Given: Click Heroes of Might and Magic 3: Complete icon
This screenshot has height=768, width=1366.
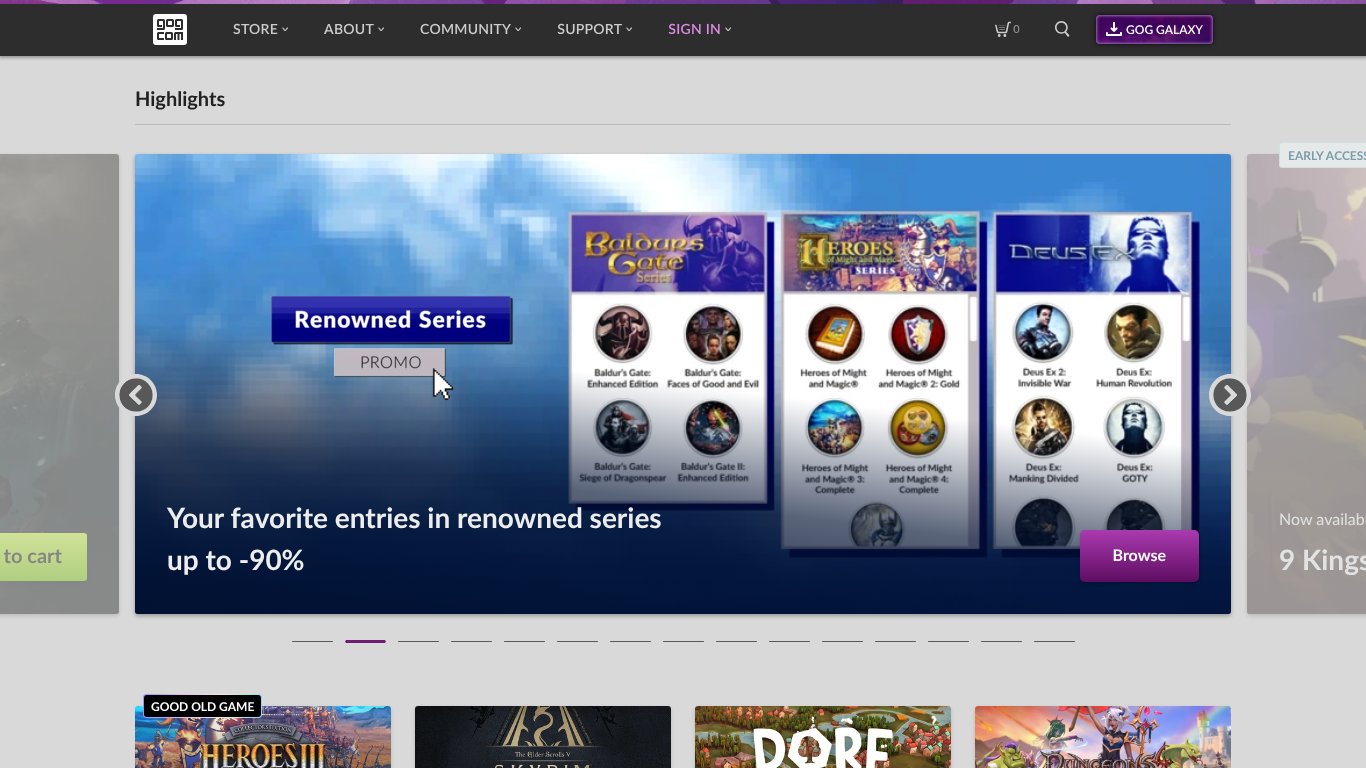Looking at the screenshot, I should click(833, 427).
